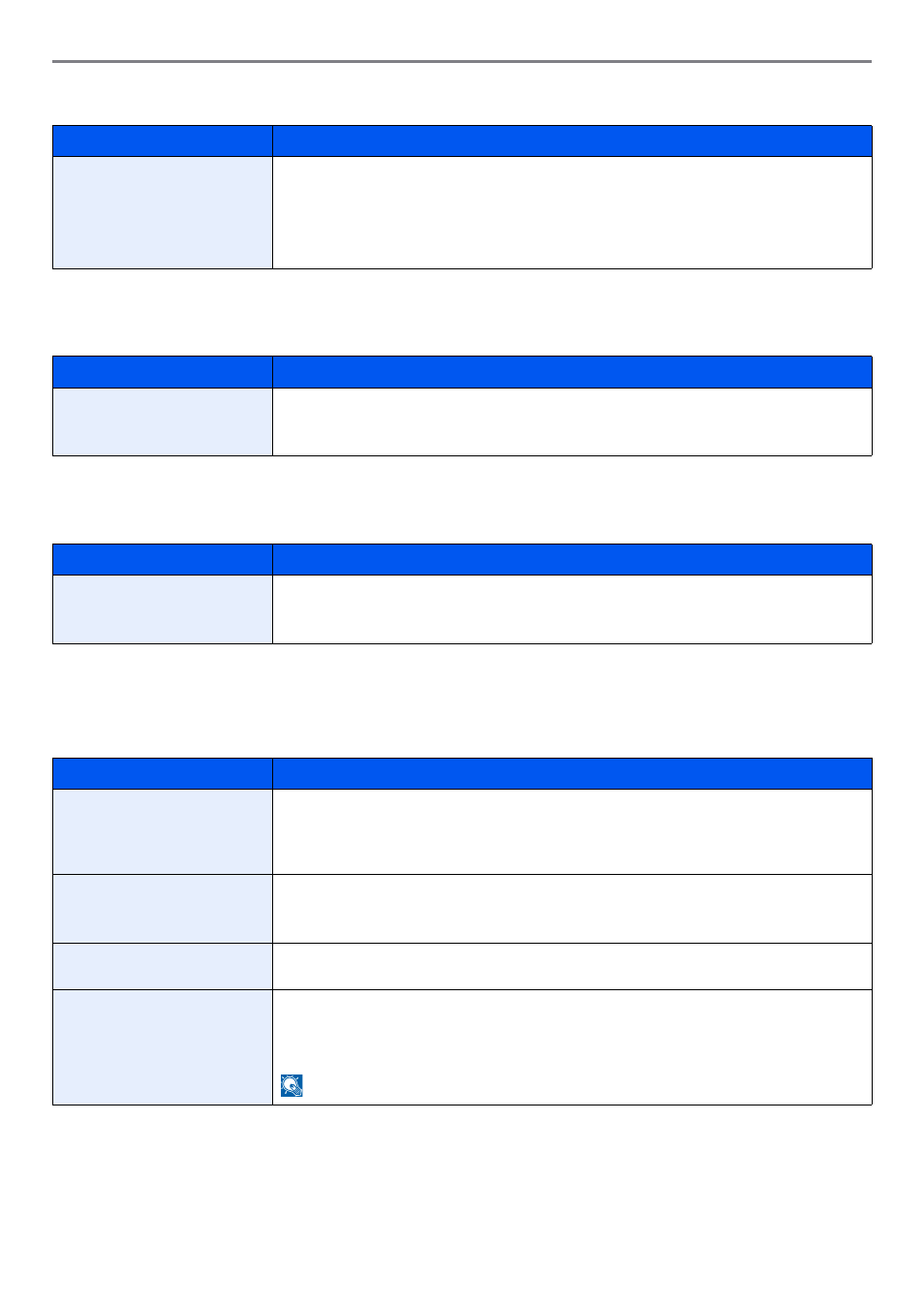
Task: Click the fourth table's third-row white cell
Action: point(572,967)
